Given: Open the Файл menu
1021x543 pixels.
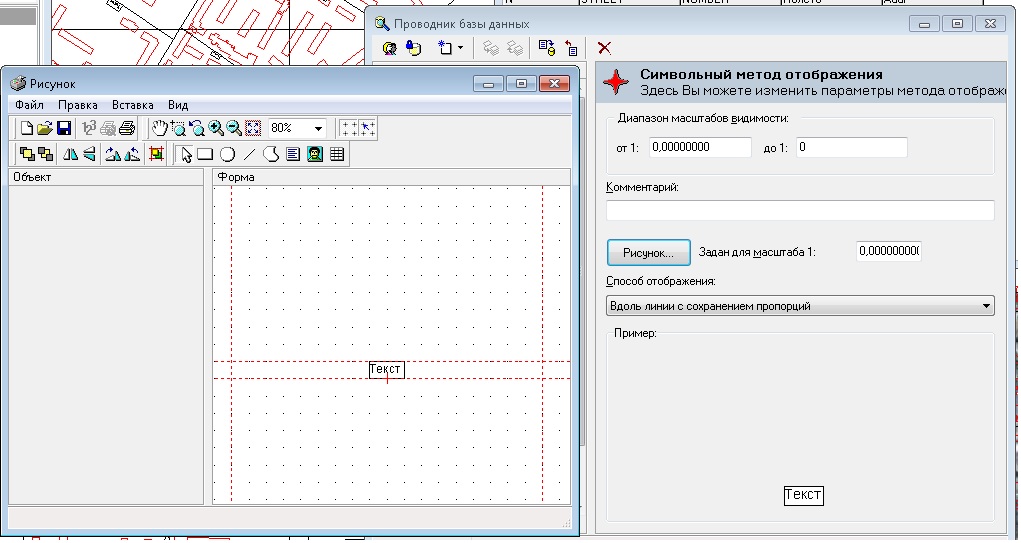Looking at the screenshot, I should (29, 105).
